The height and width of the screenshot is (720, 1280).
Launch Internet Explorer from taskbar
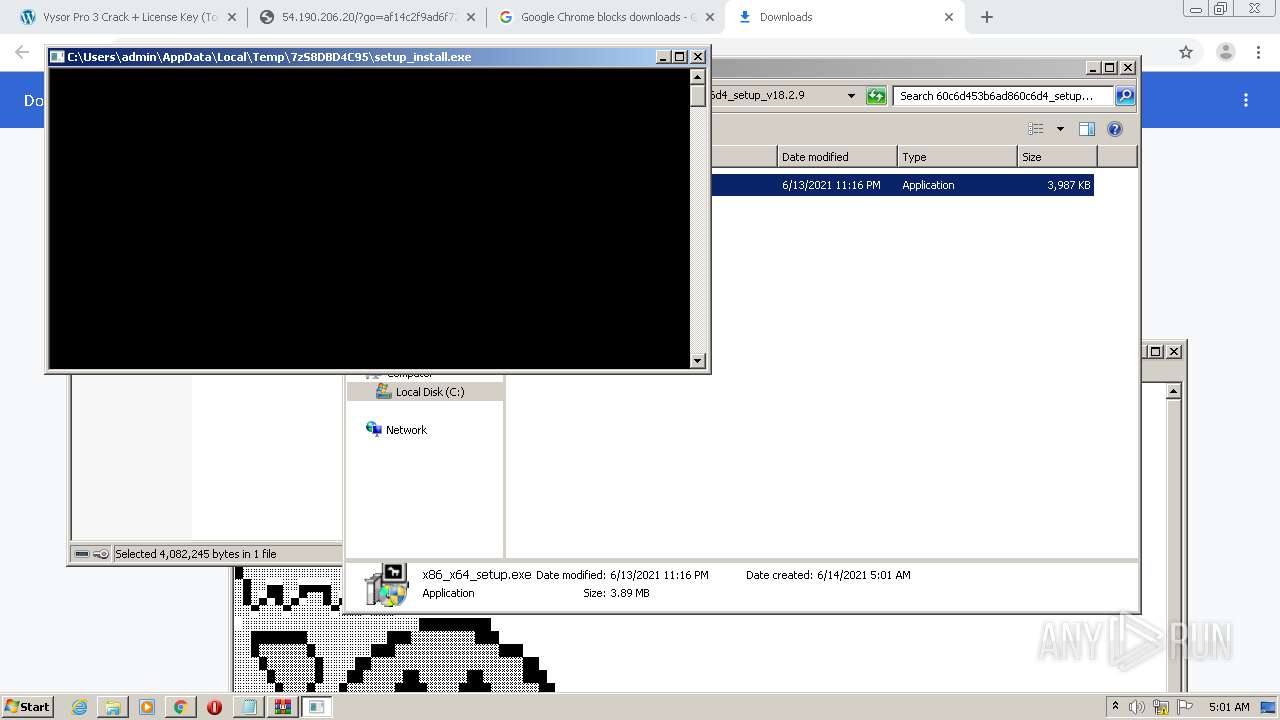pos(79,707)
